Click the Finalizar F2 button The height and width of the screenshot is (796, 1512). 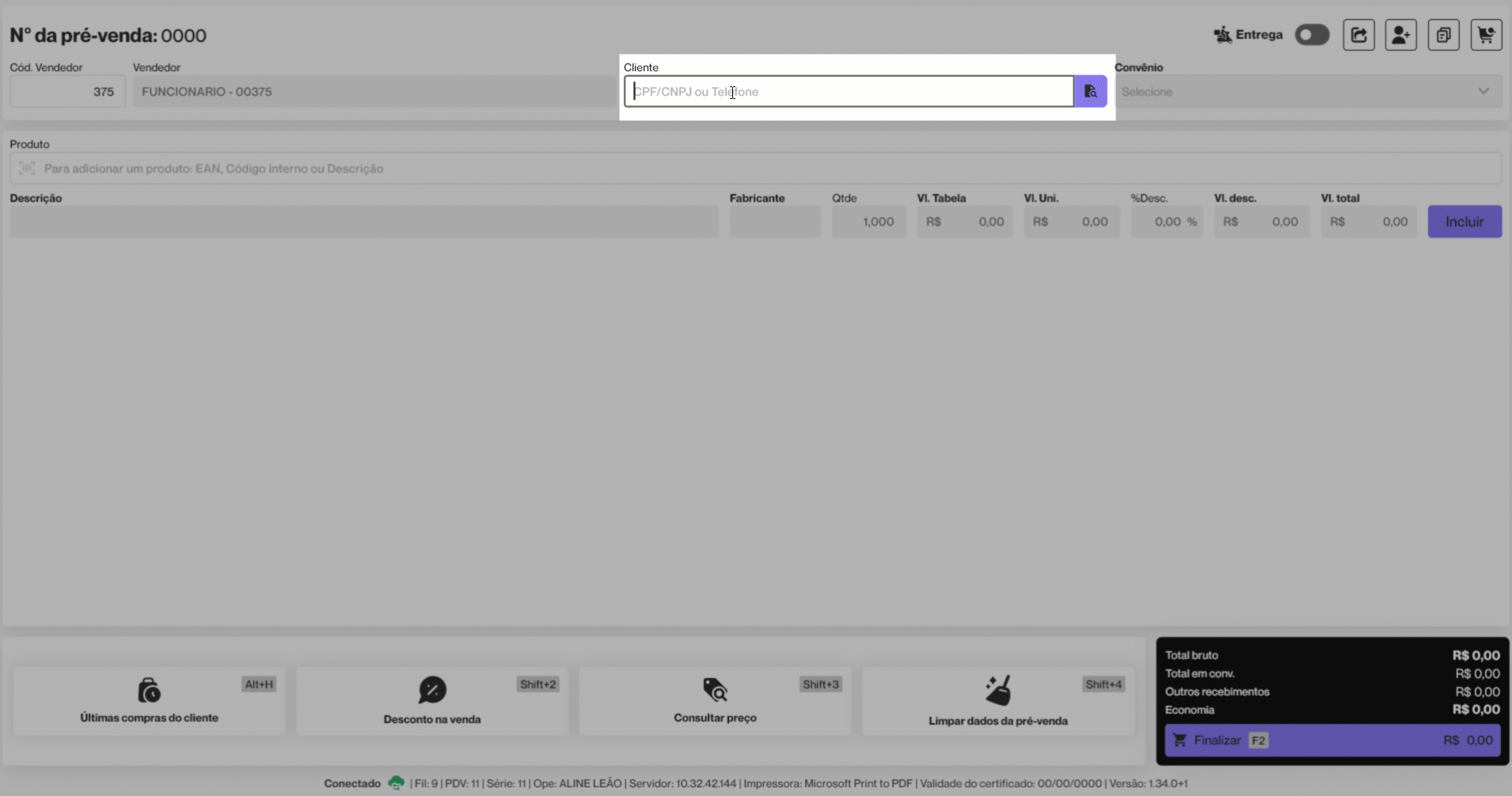(x=1332, y=741)
